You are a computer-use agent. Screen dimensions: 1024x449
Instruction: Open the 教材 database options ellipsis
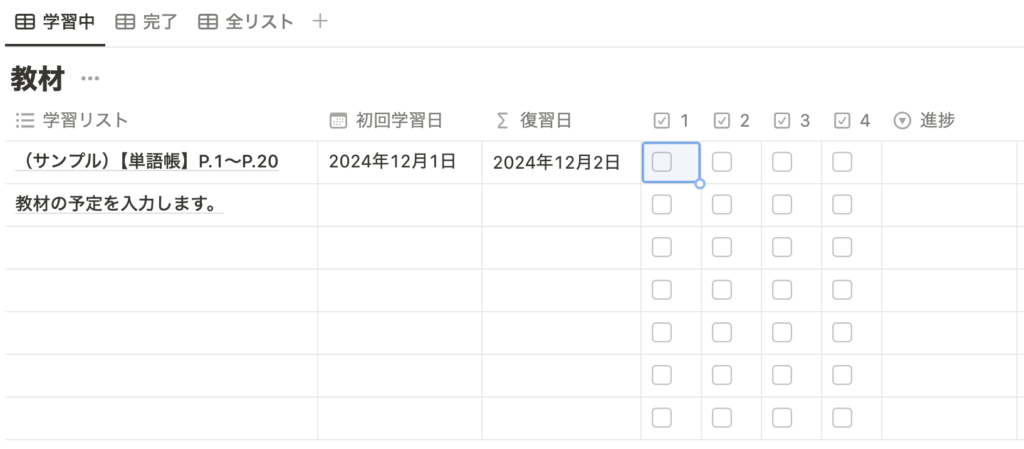pos(90,79)
